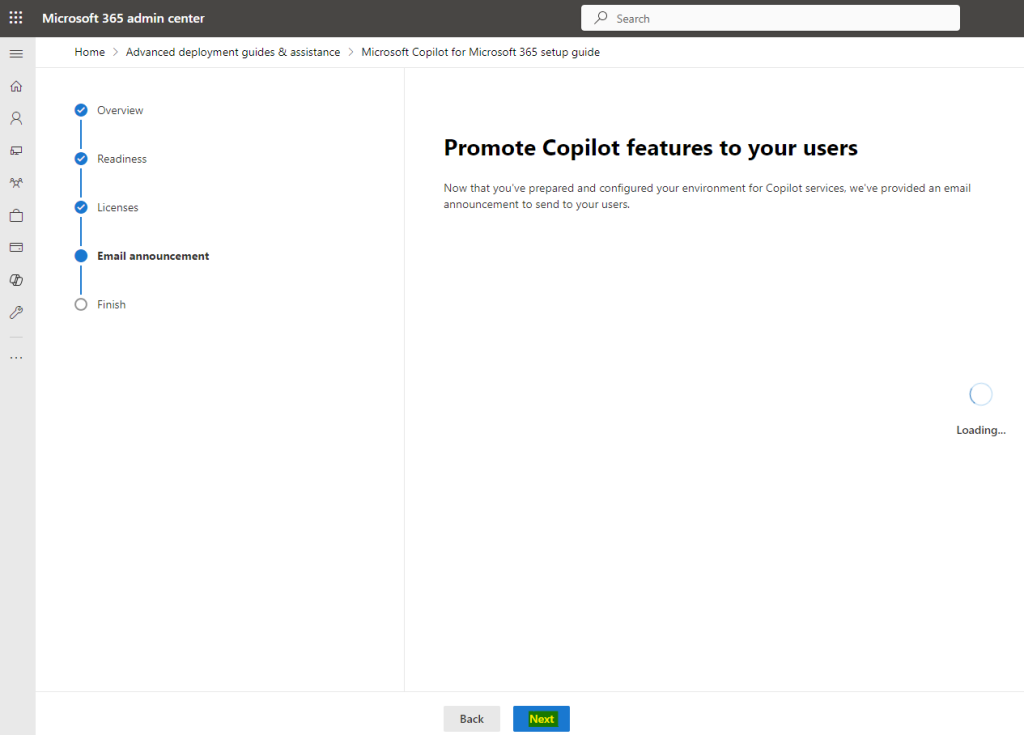Open the Setup wrench icon in the sidebar

16,312
